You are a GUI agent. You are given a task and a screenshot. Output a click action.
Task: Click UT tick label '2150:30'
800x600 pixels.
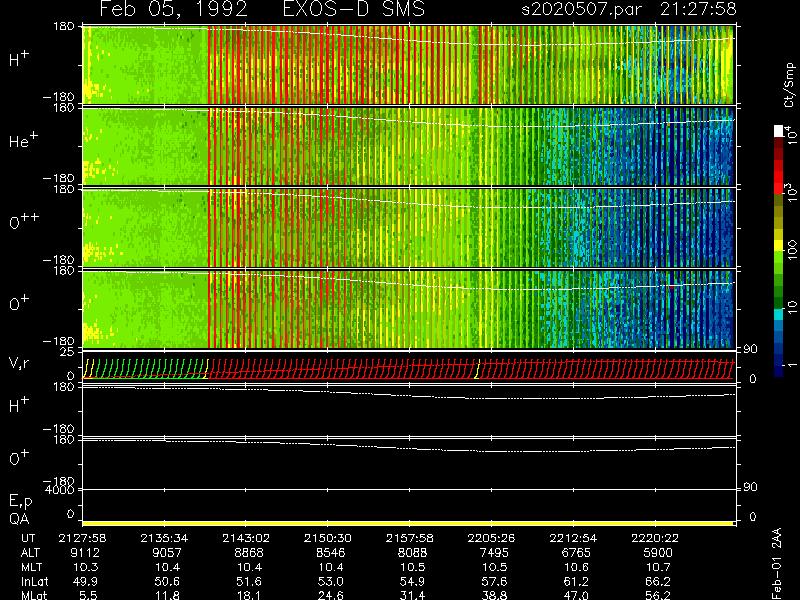click(x=328, y=538)
